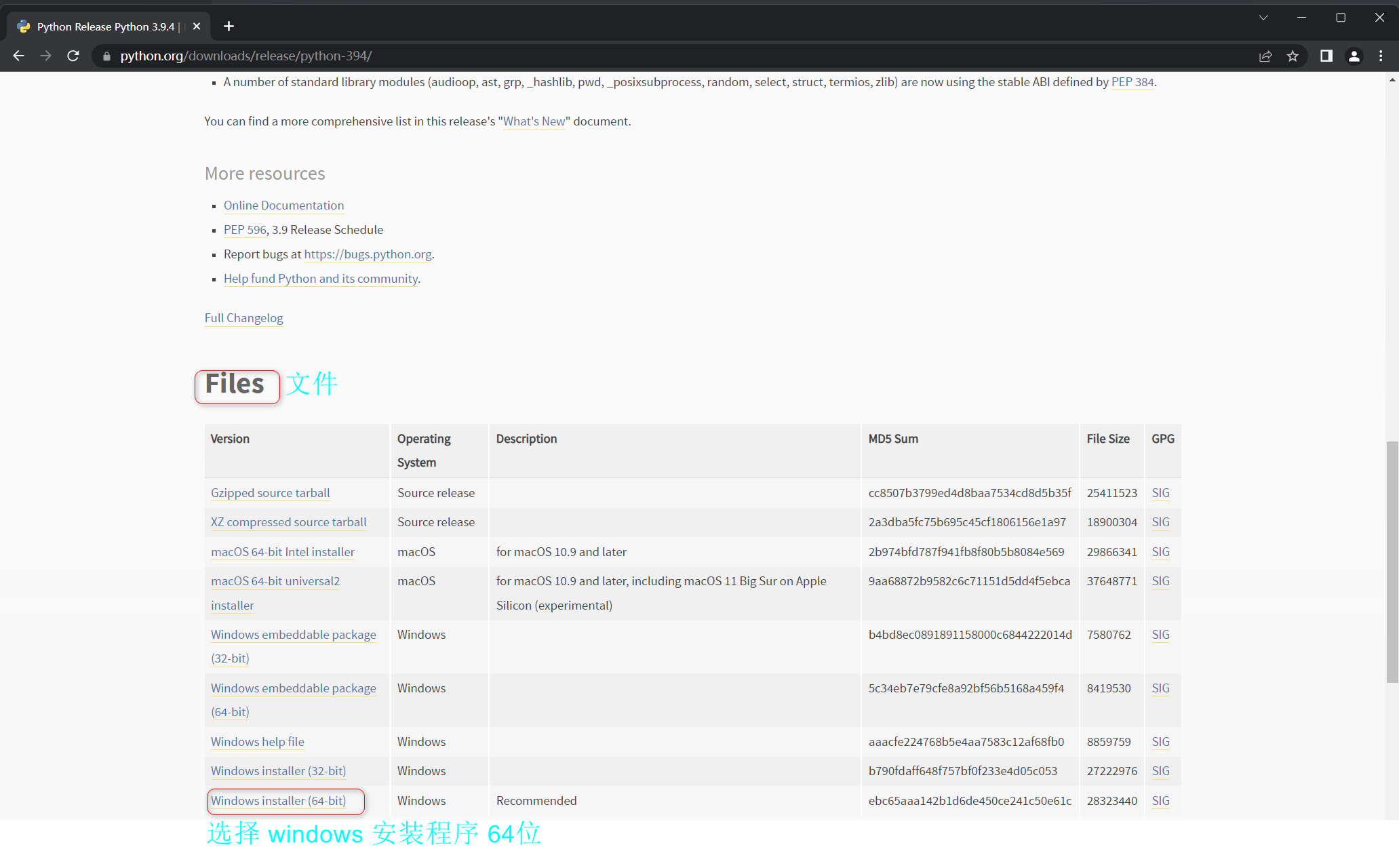Image resolution: width=1399 pixels, height=868 pixels.
Task: Open a new tab with plus button
Action: pos(229,26)
